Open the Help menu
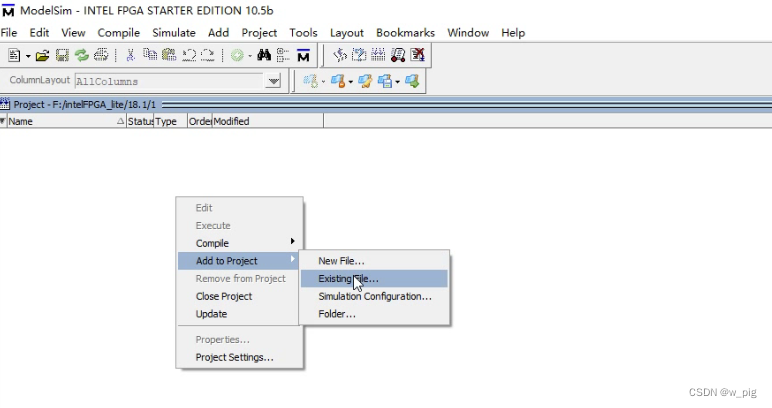 tap(513, 33)
